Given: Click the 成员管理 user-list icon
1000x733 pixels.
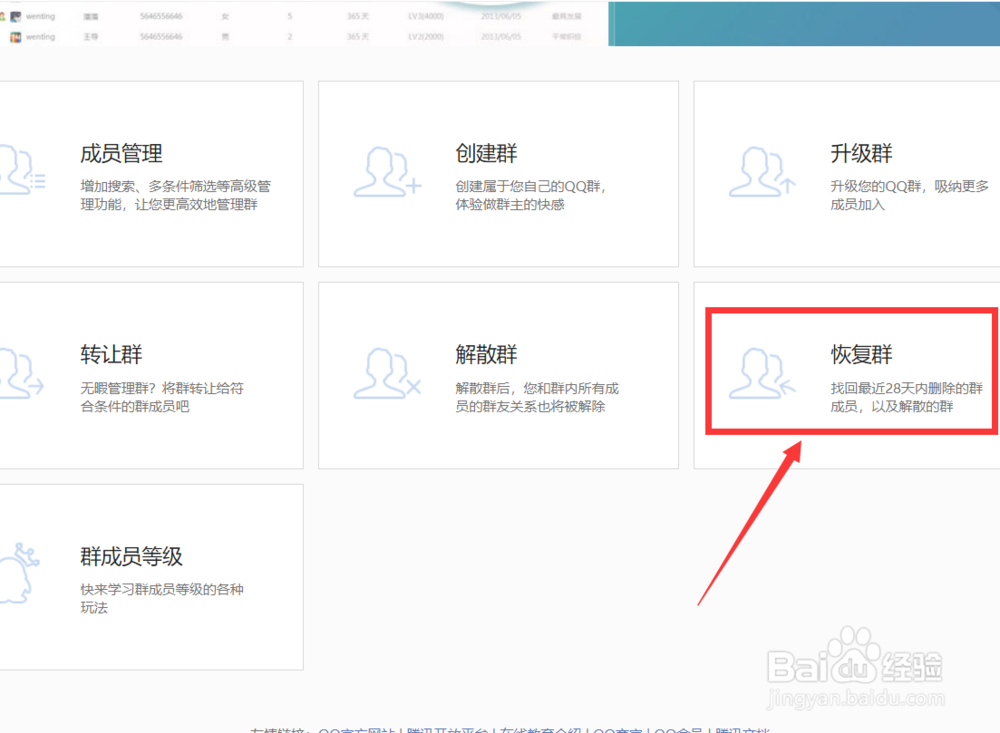Looking at the screenshot, I should click(x=22, y=170).
